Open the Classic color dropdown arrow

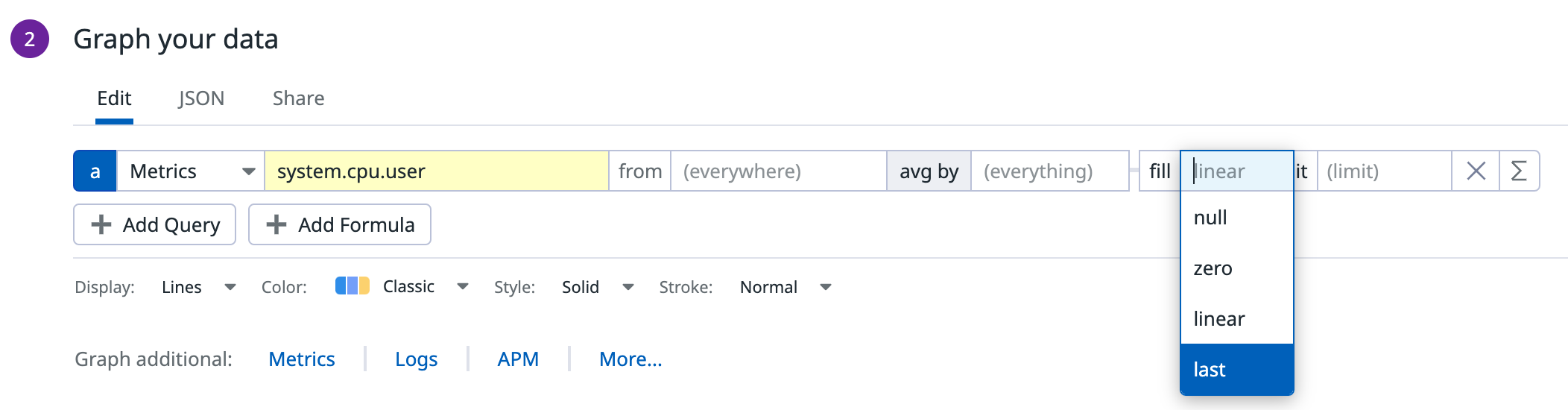pyautogui.click(x=462, y=287)
